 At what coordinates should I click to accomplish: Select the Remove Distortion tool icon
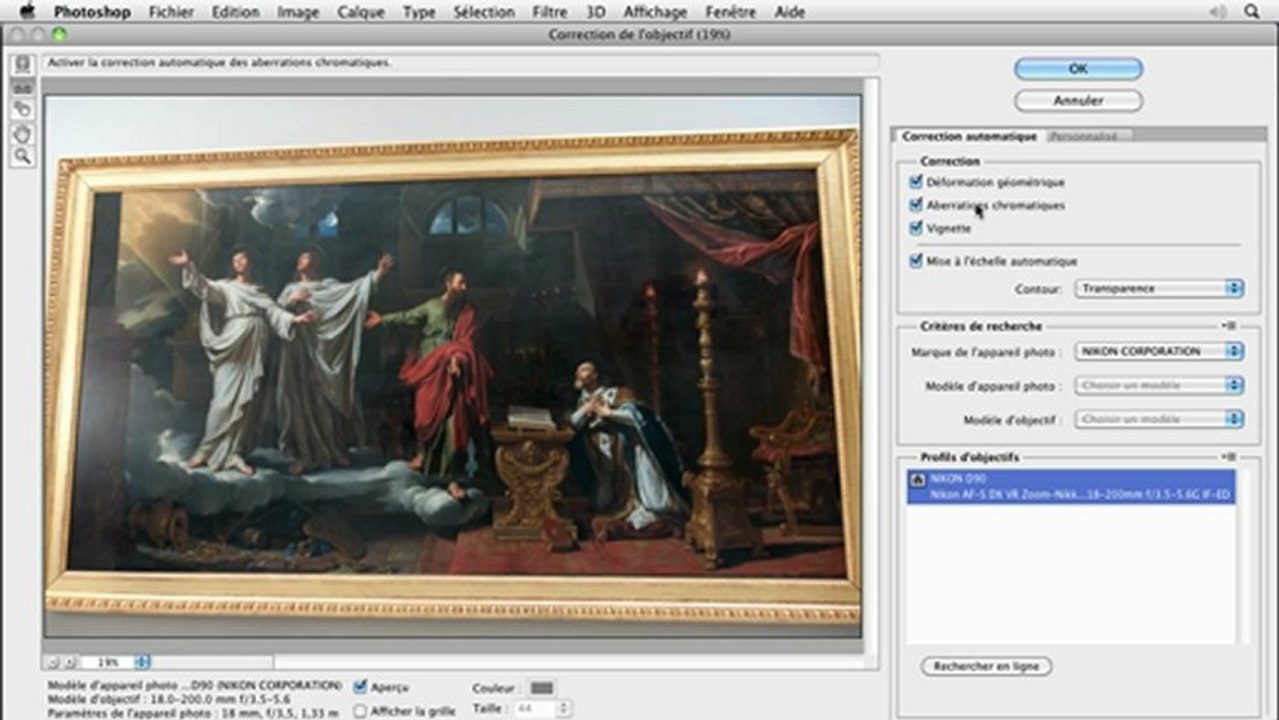pyautogui.click(x=22, y=65)
